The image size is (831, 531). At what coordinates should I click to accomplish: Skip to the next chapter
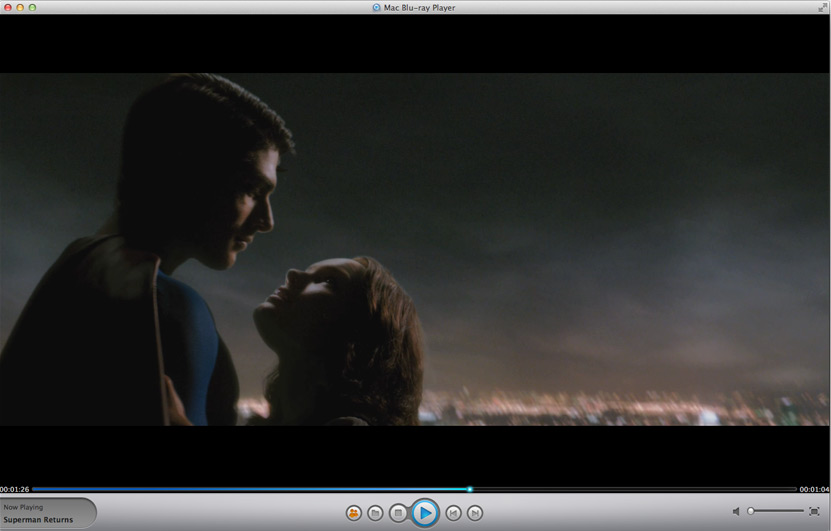point(475,513)
